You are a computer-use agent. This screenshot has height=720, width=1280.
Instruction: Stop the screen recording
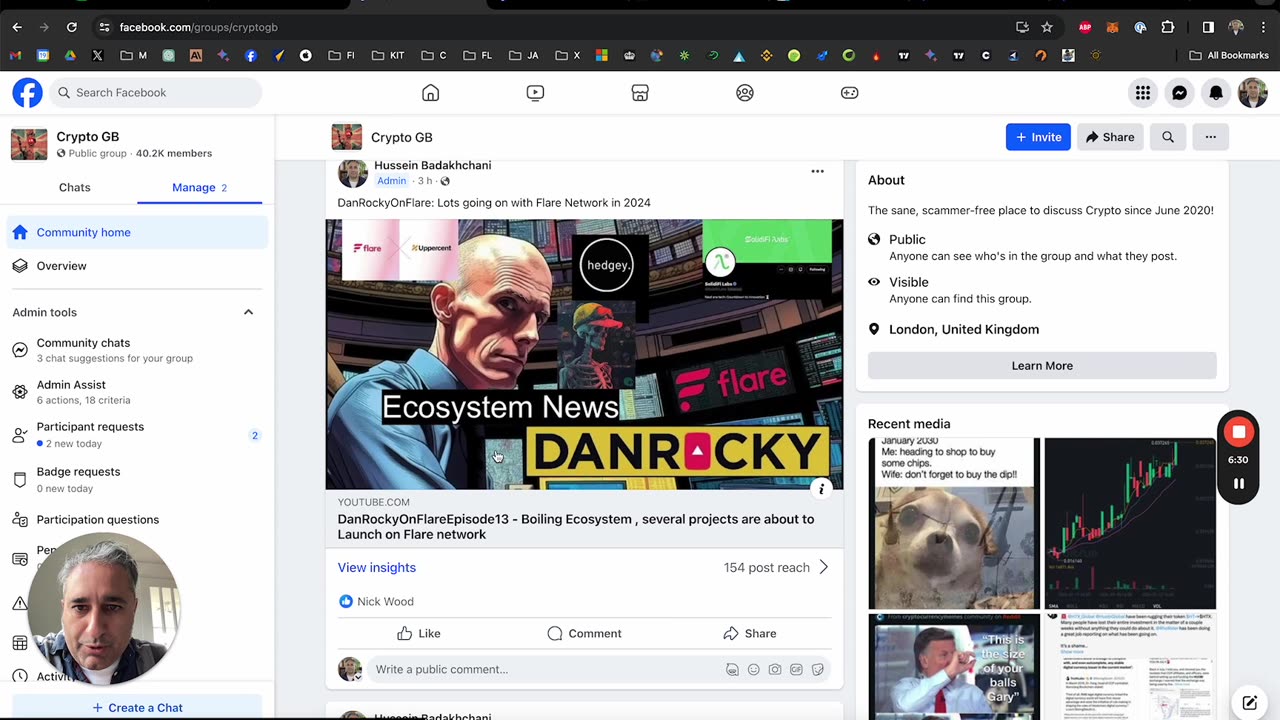(1238, 432)
